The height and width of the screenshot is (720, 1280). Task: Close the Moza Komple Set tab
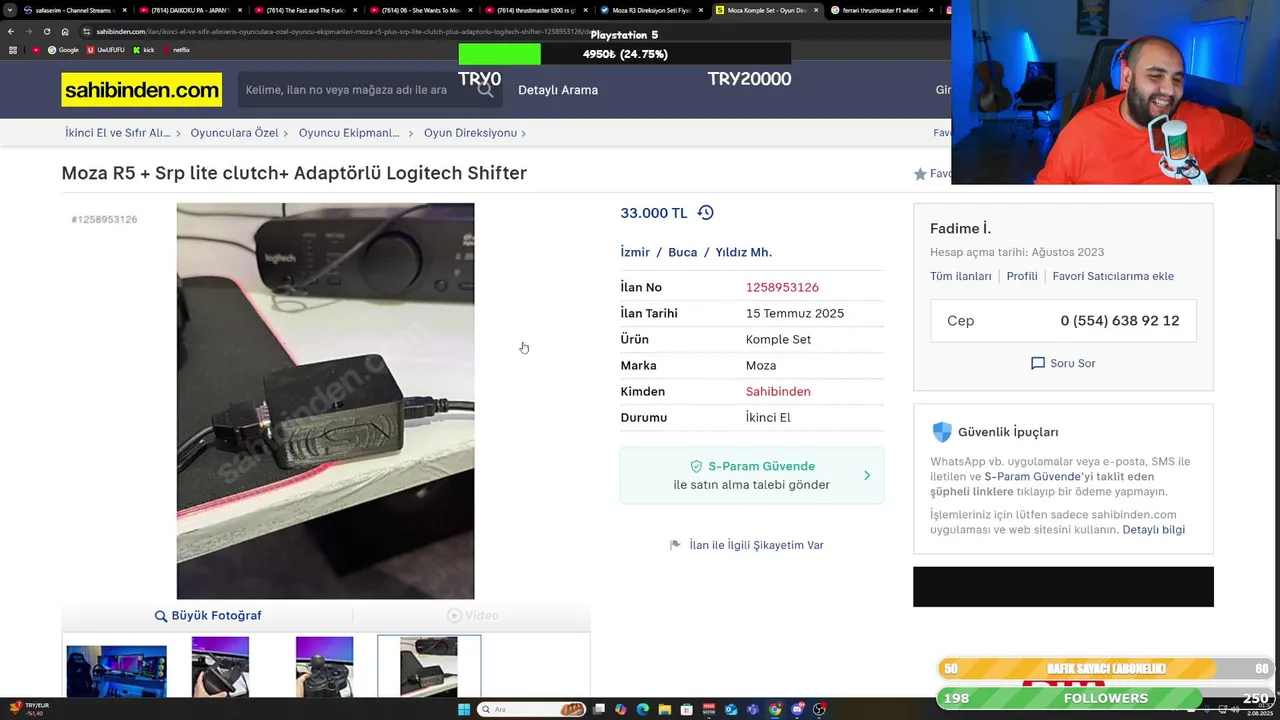(x=815, y=10)
